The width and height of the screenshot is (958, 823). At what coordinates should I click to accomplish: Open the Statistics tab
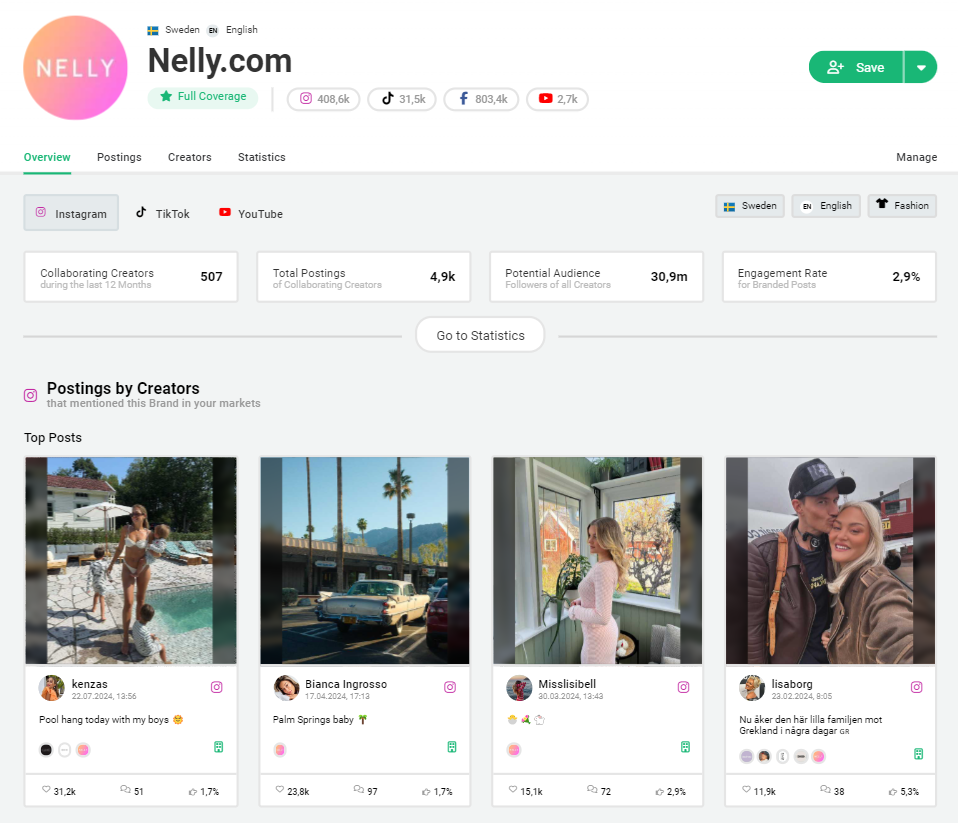click(x=261, y=157)
